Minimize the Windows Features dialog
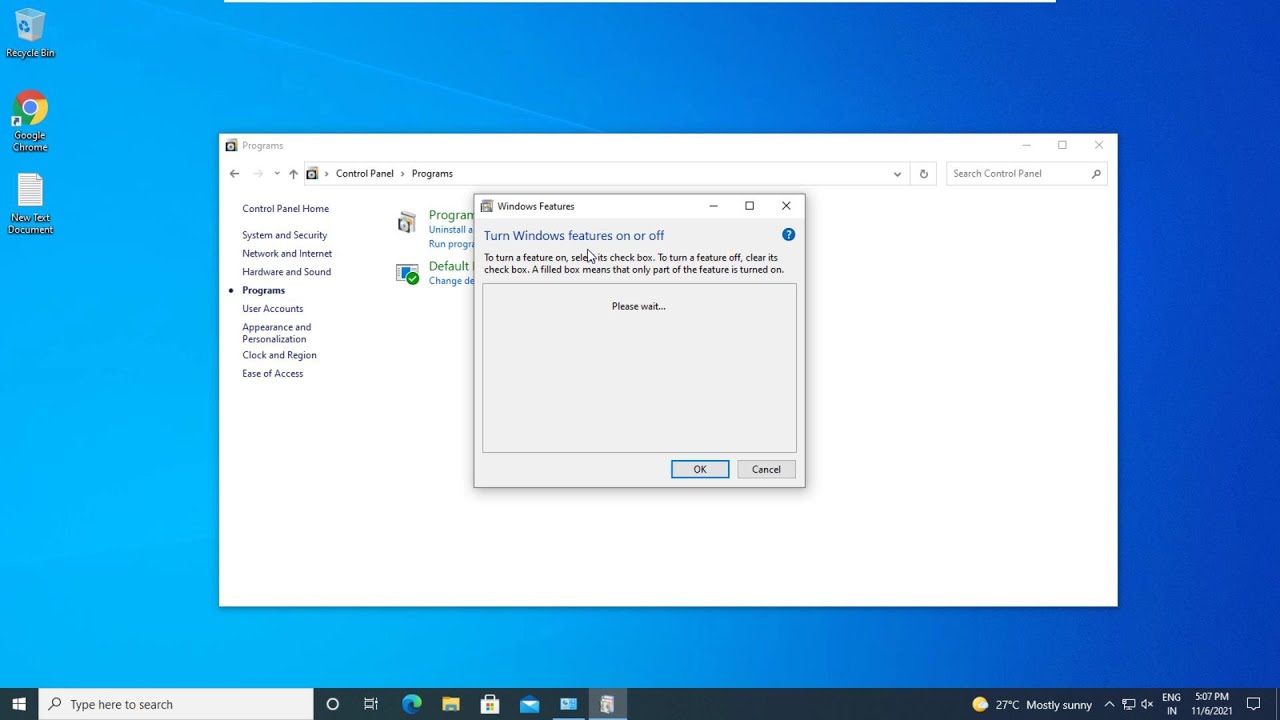Image resolution: width=1280 pixels, height=720 pixels. tap(713, 206)
